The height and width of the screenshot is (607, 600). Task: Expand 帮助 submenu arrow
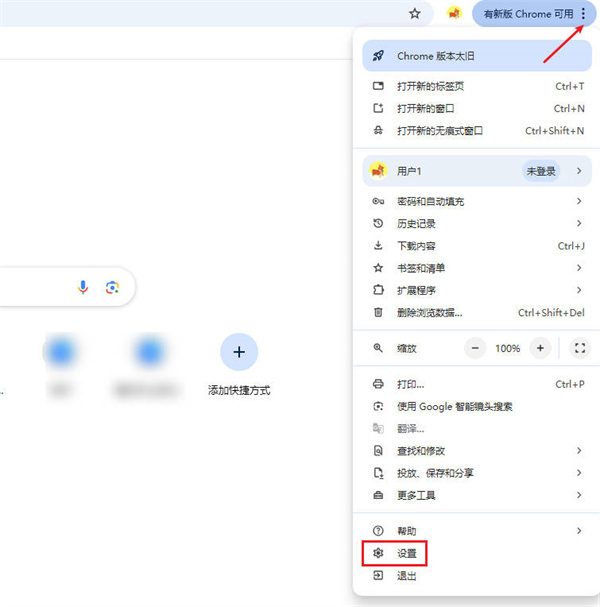(579, 531)
